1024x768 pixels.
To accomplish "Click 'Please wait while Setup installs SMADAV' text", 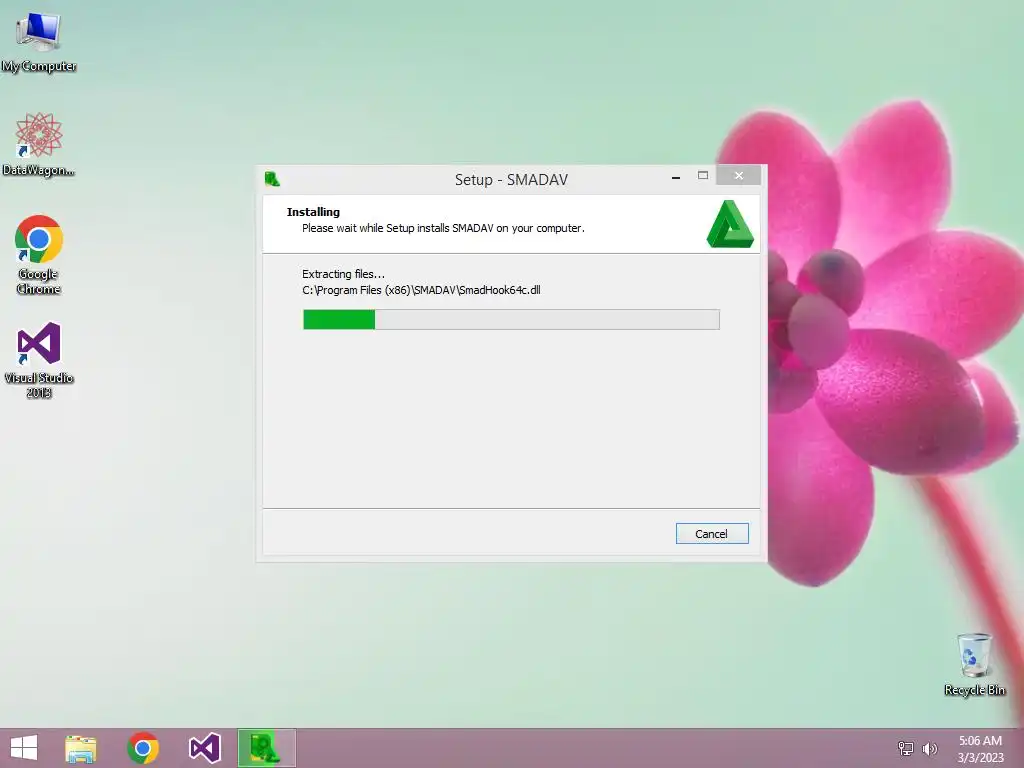I will 443,228.
